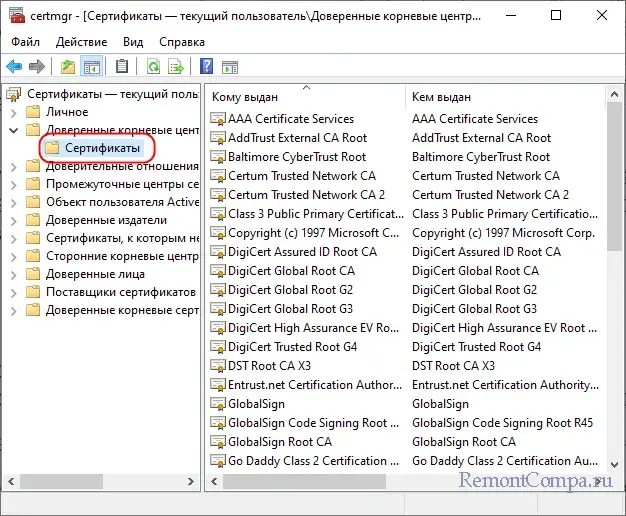The width and height of the screenshot is (626, 516).
Task: Sort by the Кому выдан column header
Action: pos(305,97)
